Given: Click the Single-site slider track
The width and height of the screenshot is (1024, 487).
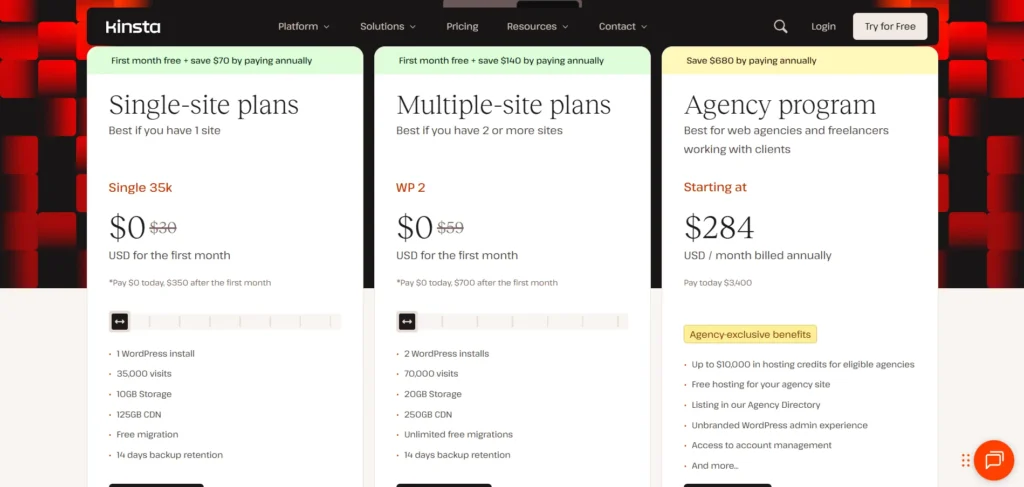Looking at the screenshot, I should (240, 321).
